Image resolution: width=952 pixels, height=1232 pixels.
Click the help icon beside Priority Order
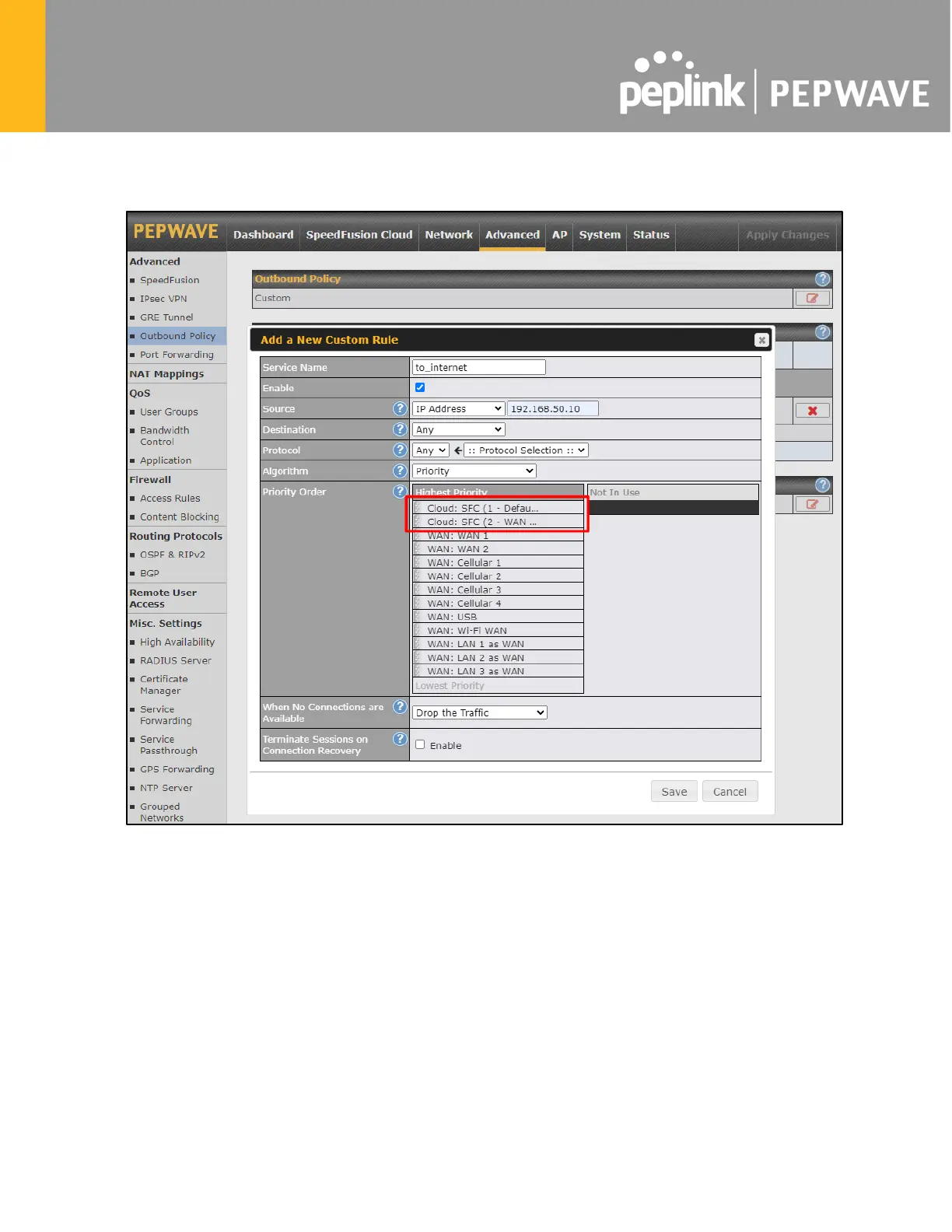400,492
